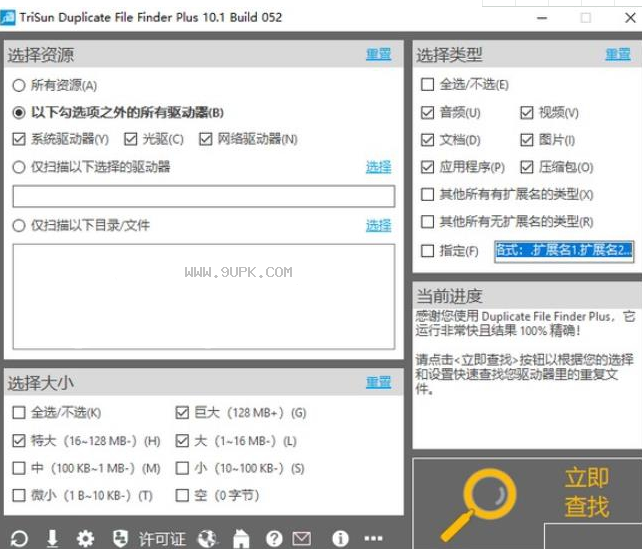Open the three-dots more menu
This screenshot has height=549, width=642.
(x=373, y=538)
